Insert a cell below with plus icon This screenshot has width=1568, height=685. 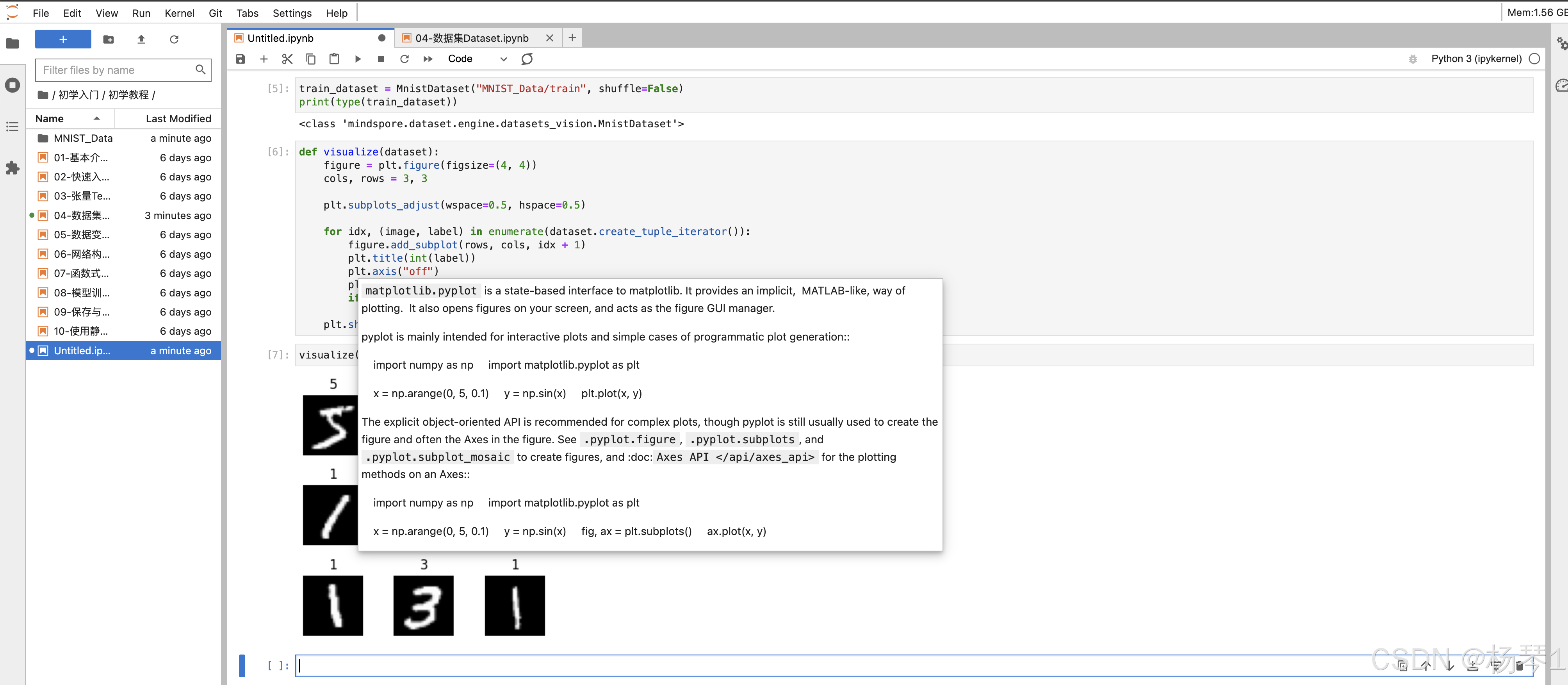coord(264,59)
